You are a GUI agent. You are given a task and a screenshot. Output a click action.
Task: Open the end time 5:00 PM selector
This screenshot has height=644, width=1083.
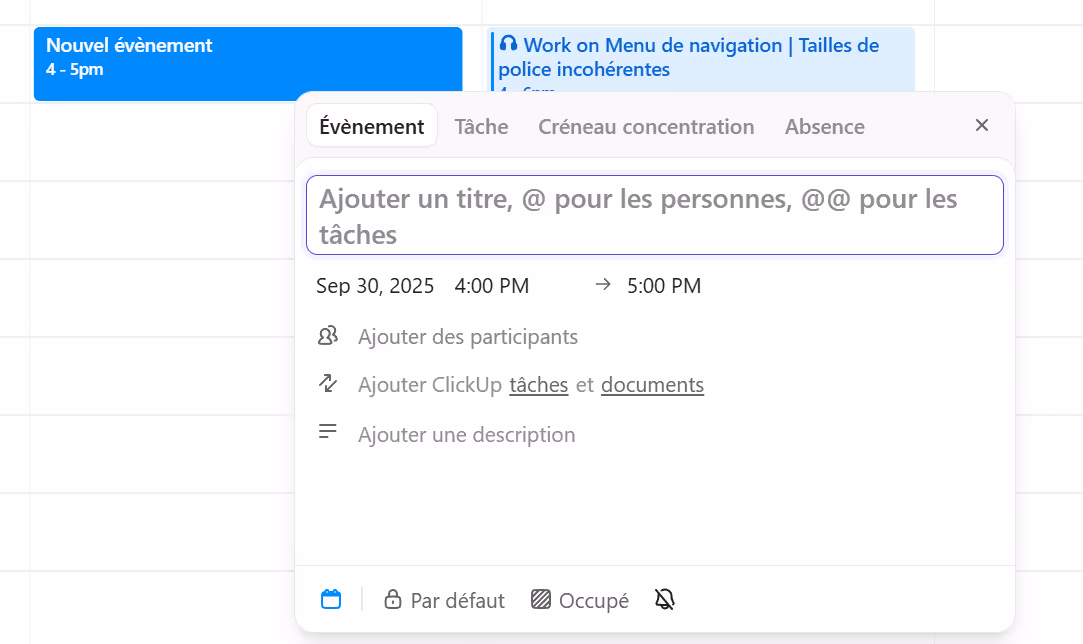tap(665, 285)
